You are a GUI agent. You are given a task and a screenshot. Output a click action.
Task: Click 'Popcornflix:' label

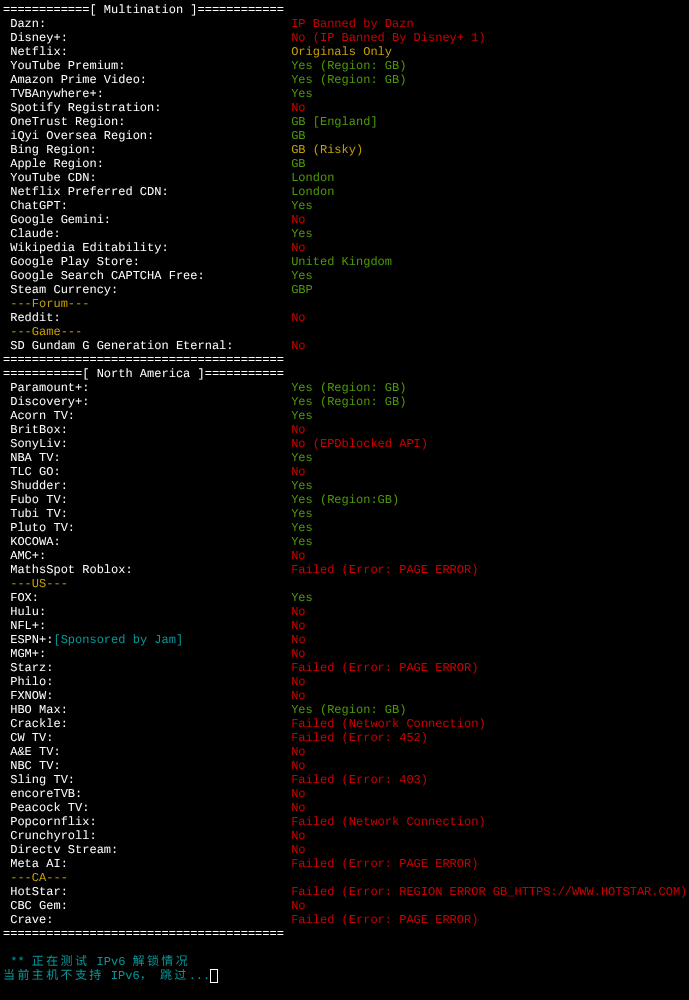tap(53, 823)
